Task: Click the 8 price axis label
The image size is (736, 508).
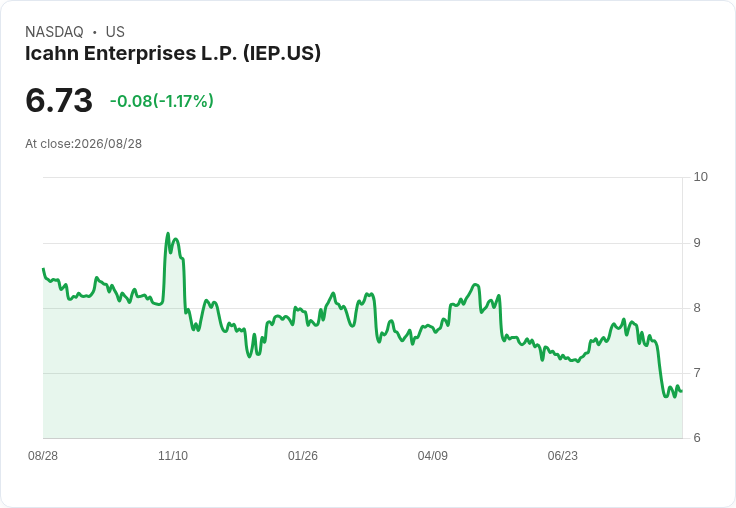Action: [697, 308]
